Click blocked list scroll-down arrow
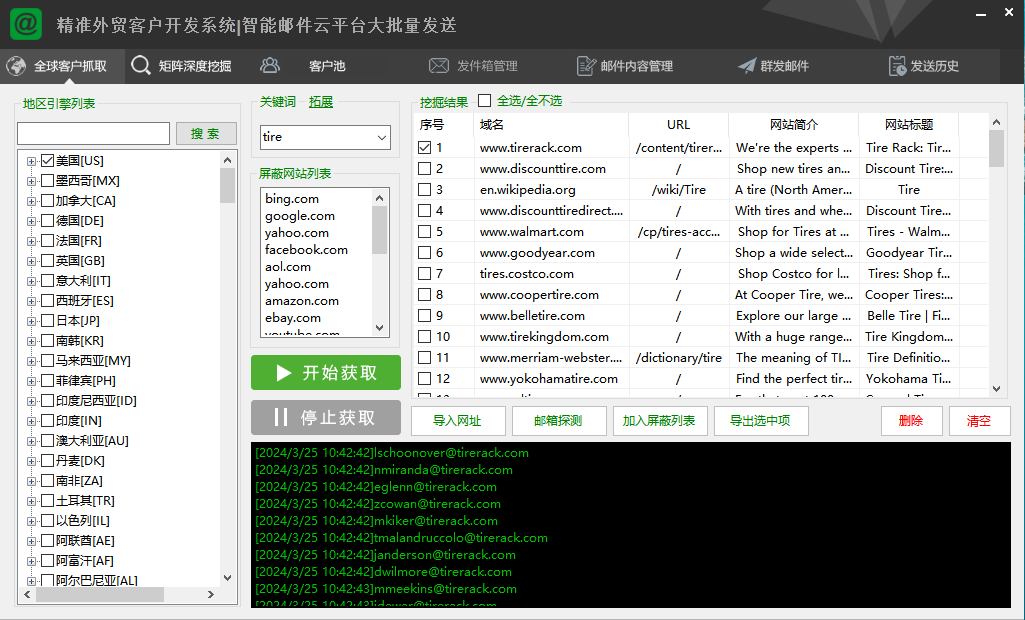The image size is (1025, 620). 380,328
